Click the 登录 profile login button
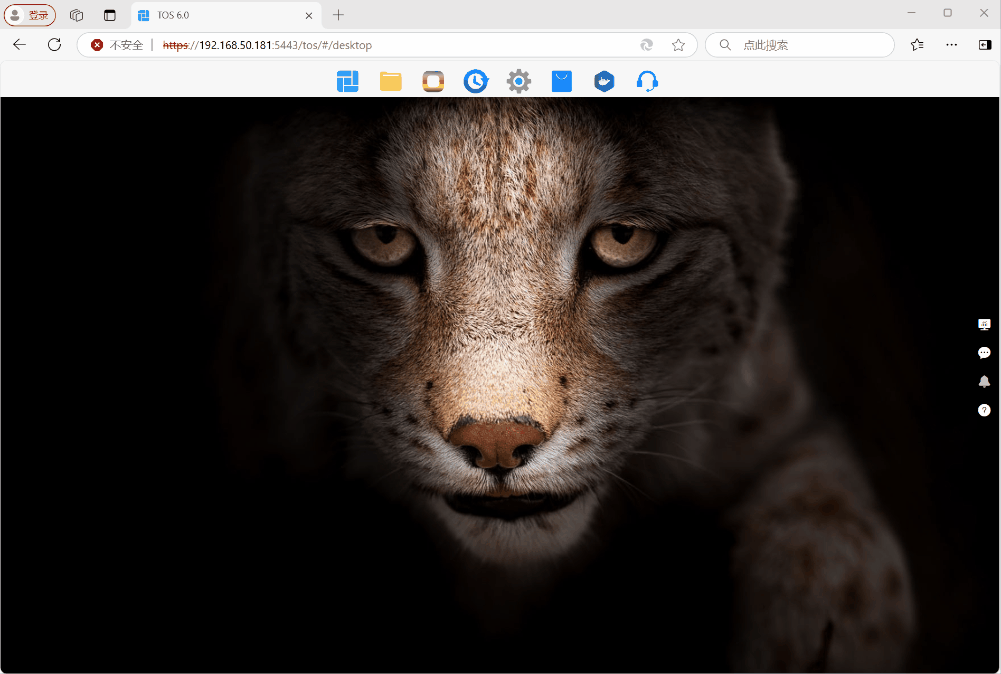1001x674 pixels. point(30,15)
